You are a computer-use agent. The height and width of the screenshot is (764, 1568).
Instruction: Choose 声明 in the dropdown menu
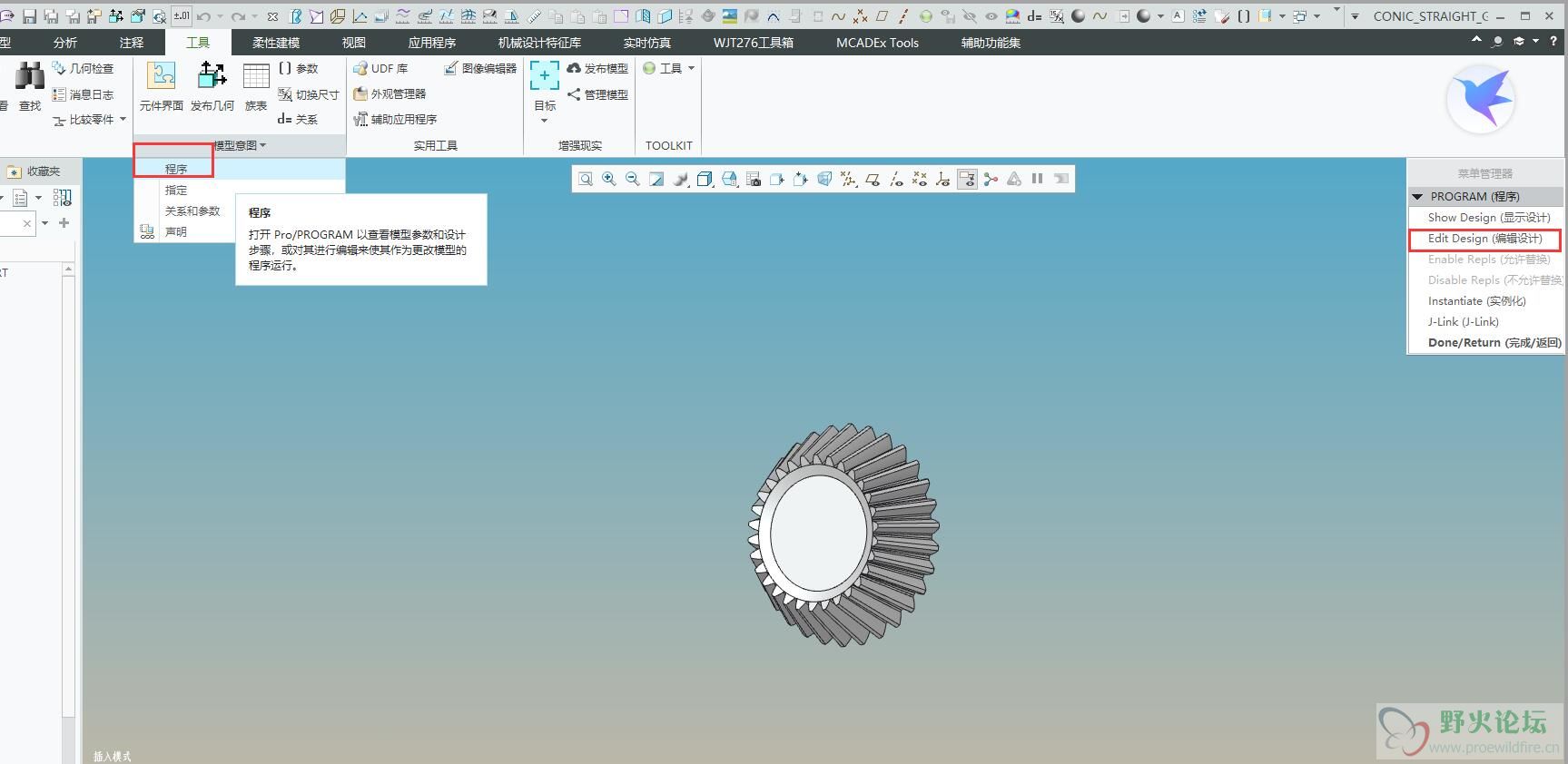coord(176,231)
